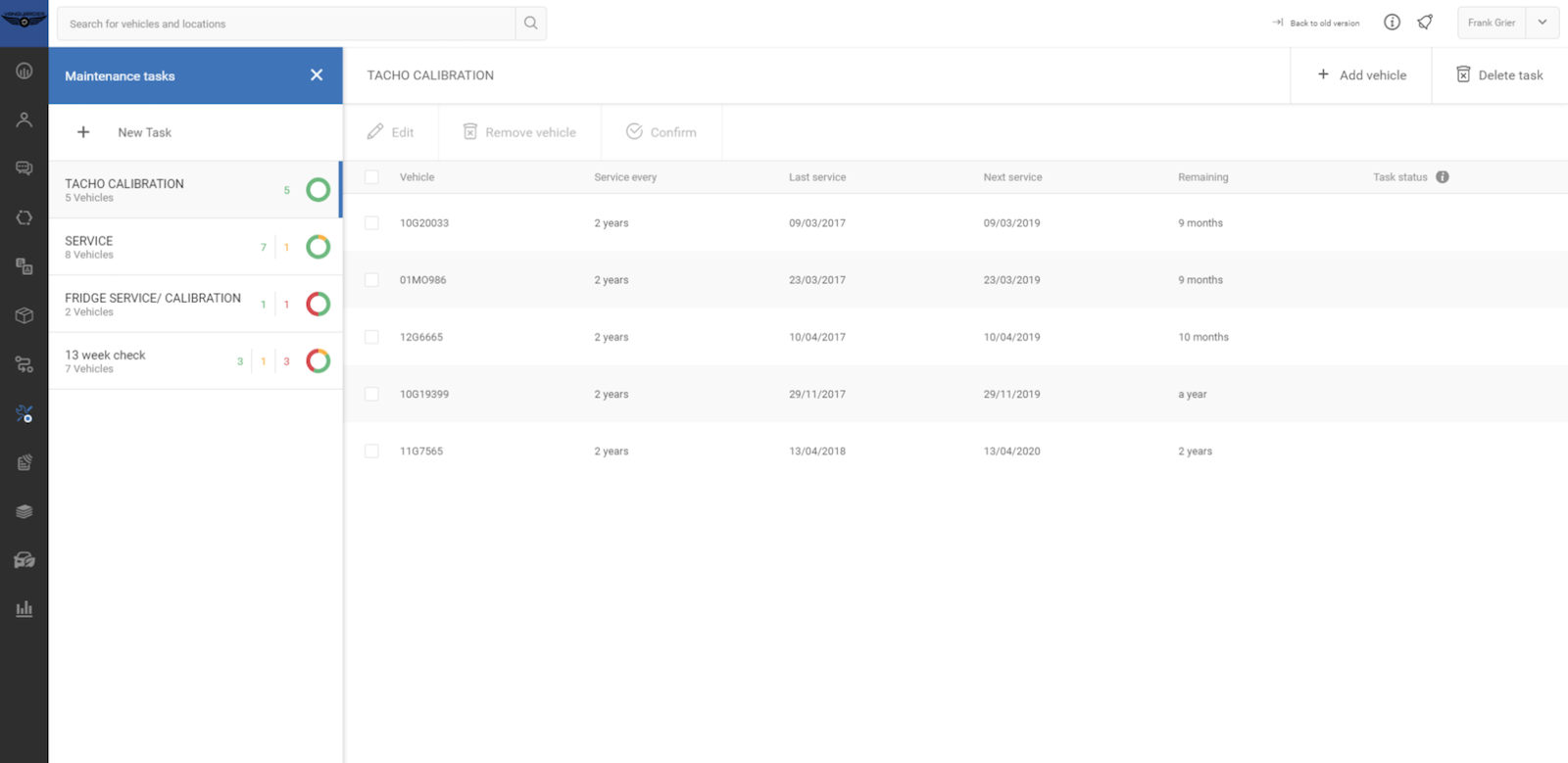Focus the vehicles and locations search field

pyautogui.click(x=286, y=24)
